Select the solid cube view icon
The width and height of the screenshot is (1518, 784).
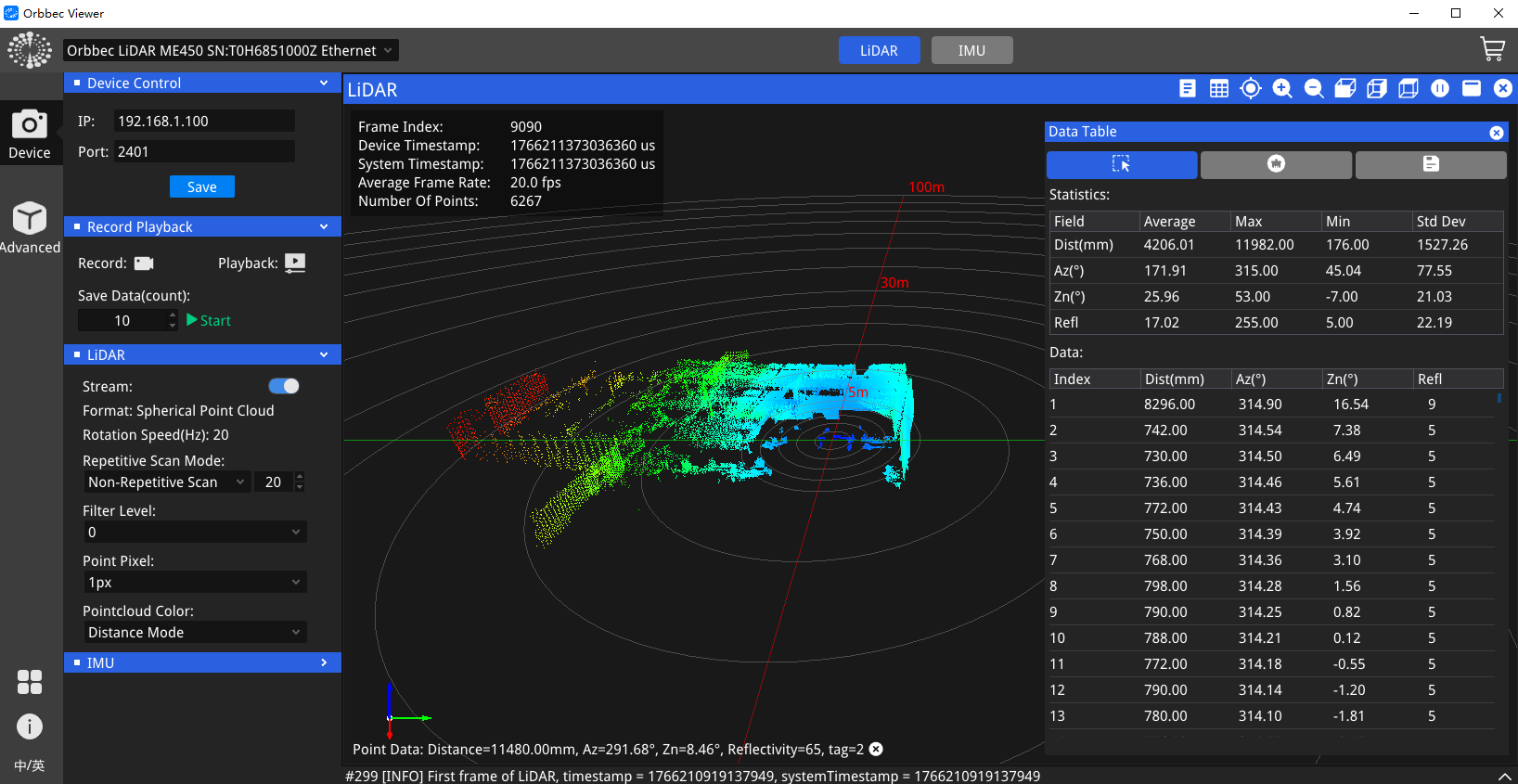(x=1345, y=88)
